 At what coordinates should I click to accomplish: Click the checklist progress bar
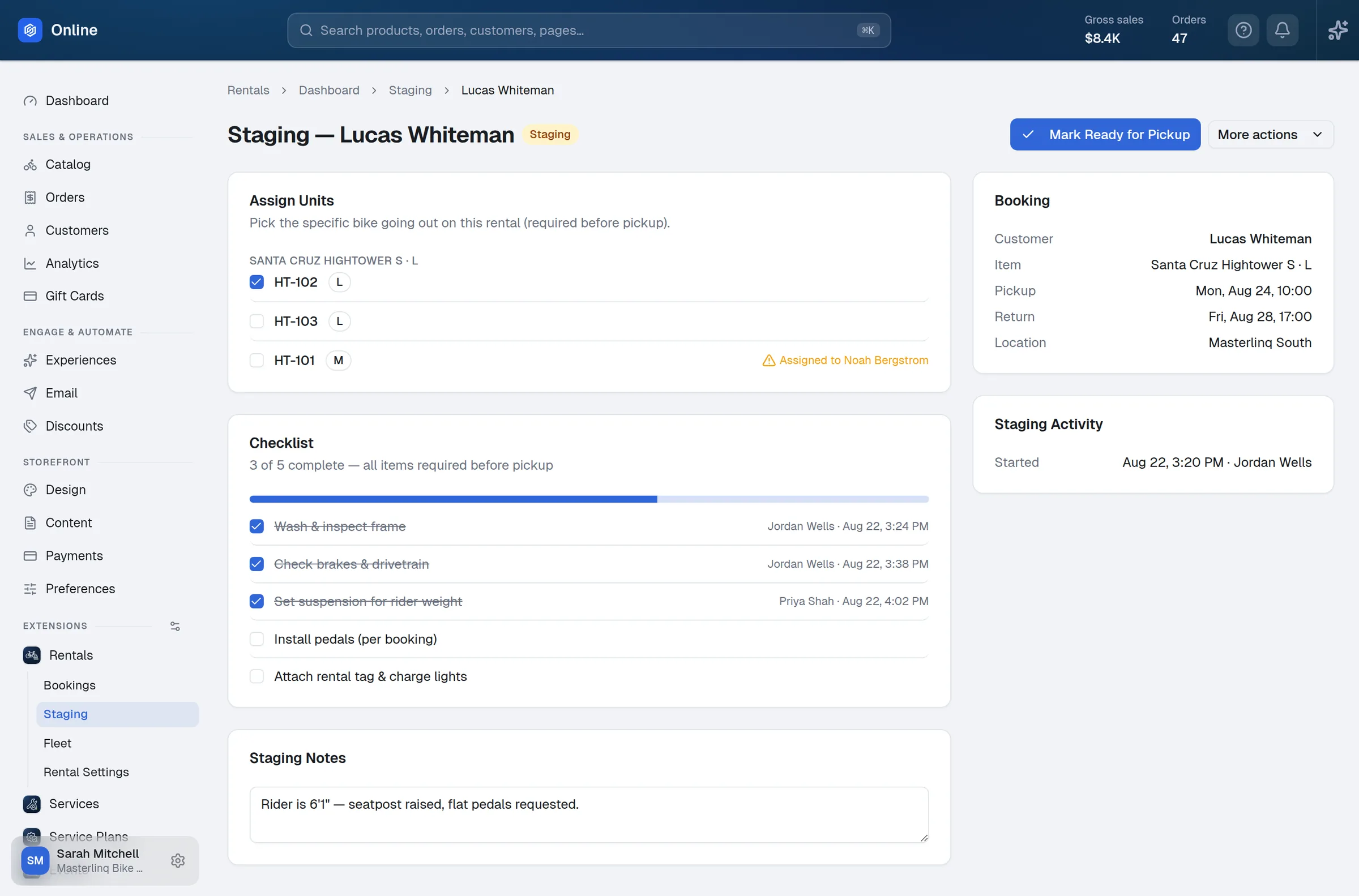(589, 499)
